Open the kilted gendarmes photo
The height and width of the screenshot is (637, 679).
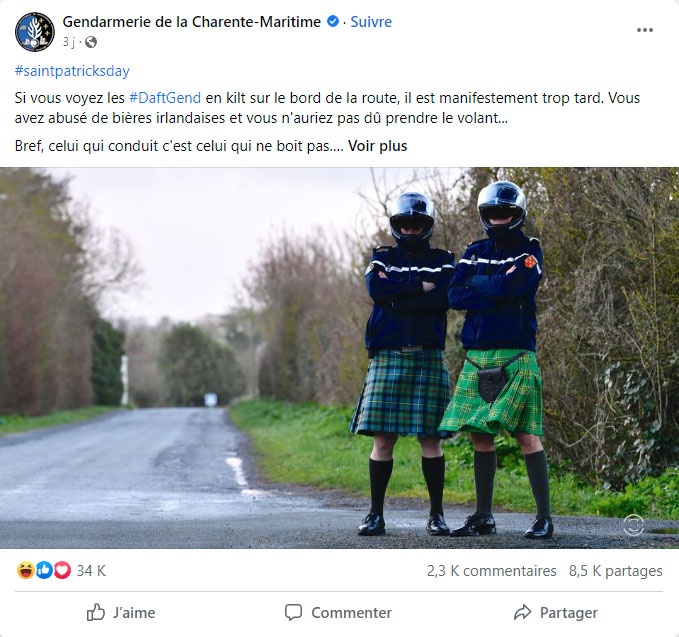[340, 358]
